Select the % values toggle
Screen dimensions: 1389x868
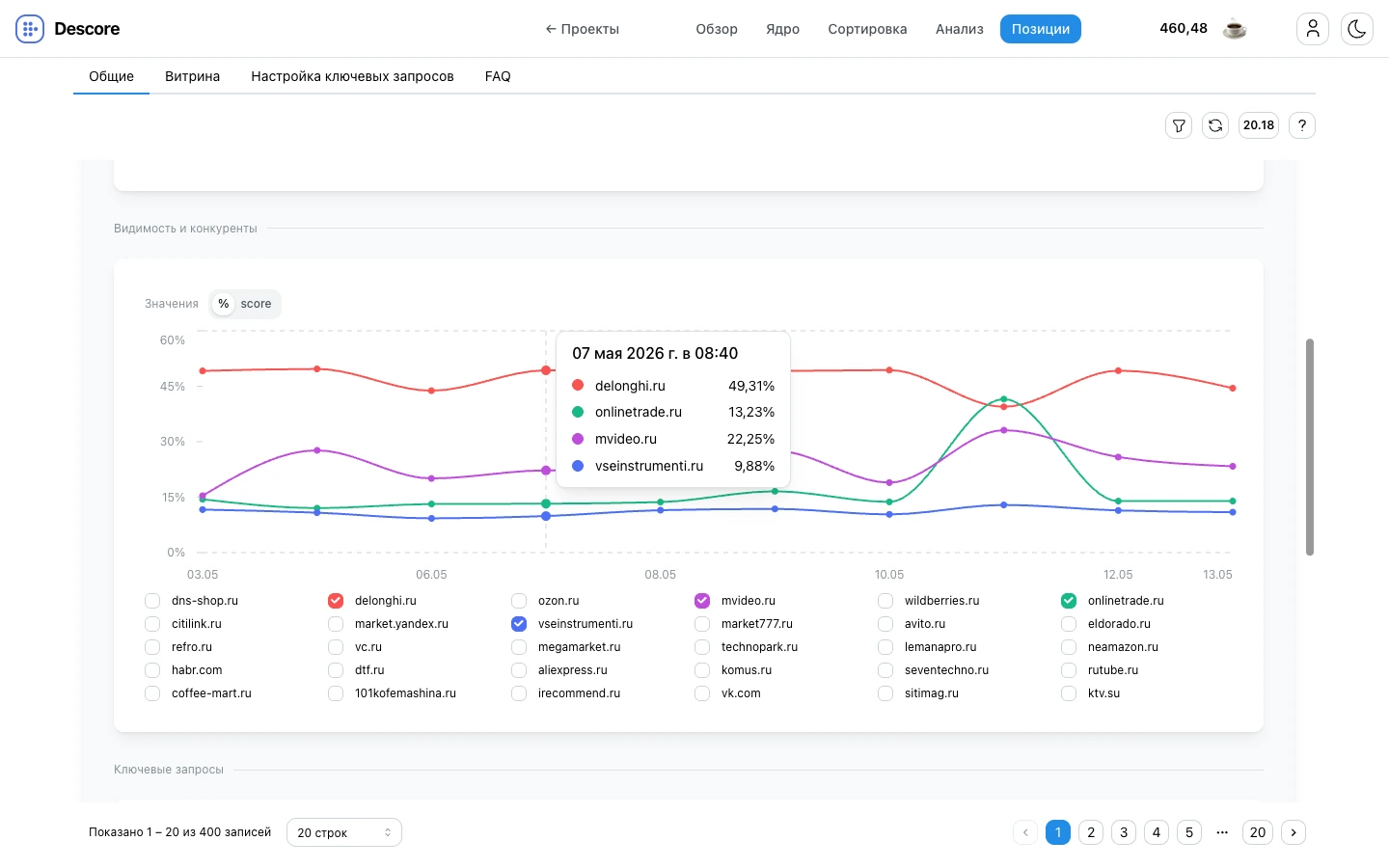224,304
